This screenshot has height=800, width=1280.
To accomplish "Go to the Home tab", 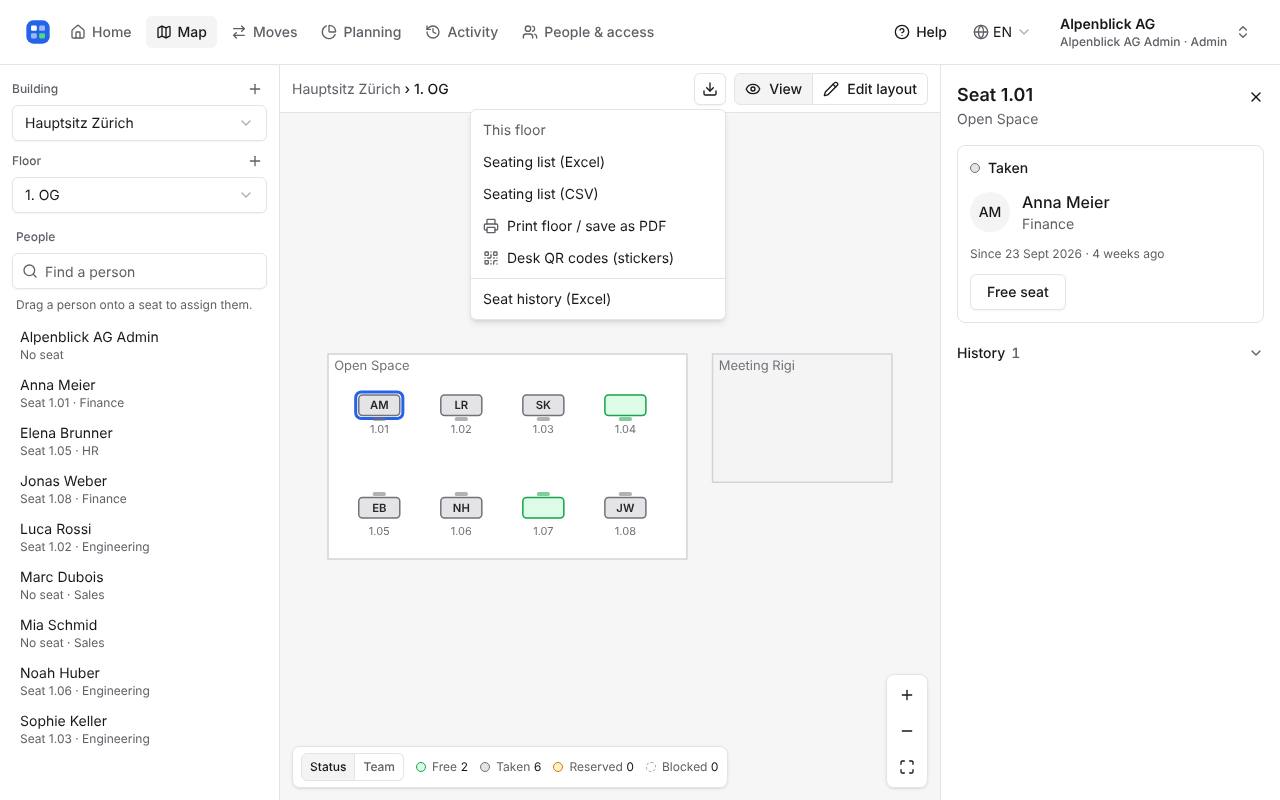I will coord(101,32).
